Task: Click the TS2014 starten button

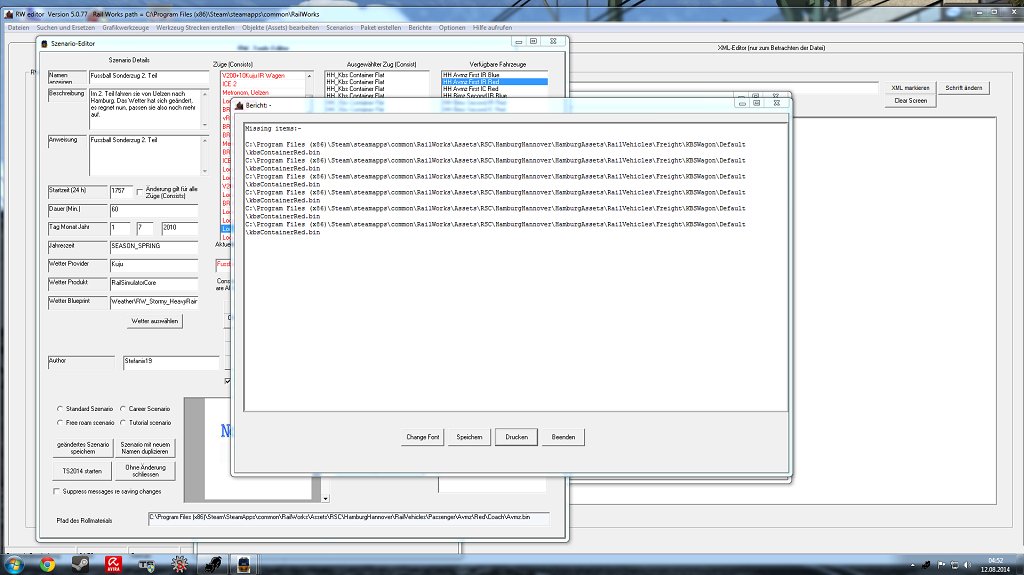Action: [x=82, y=471]
